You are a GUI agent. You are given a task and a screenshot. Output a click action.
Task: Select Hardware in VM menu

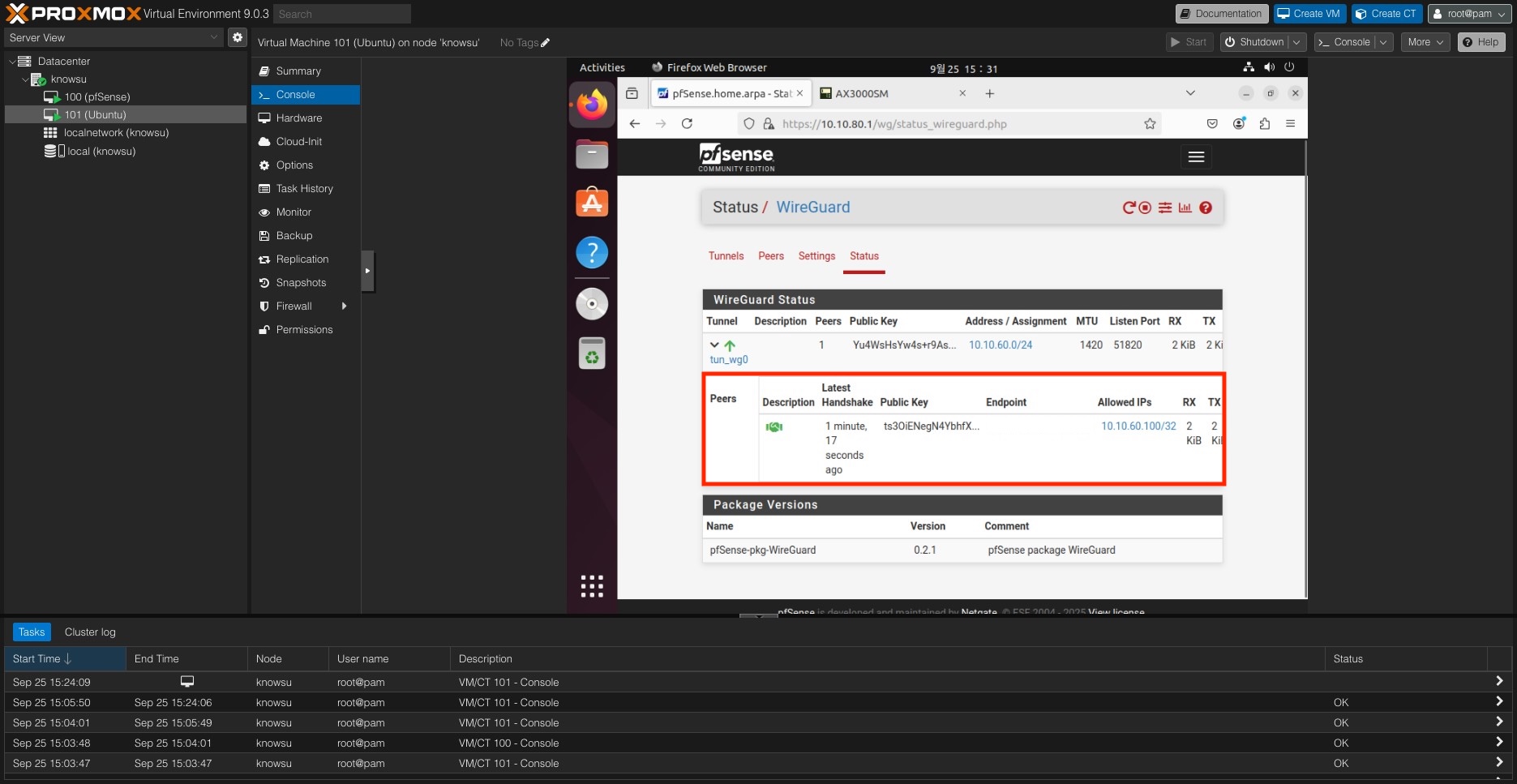click(306, 118)
